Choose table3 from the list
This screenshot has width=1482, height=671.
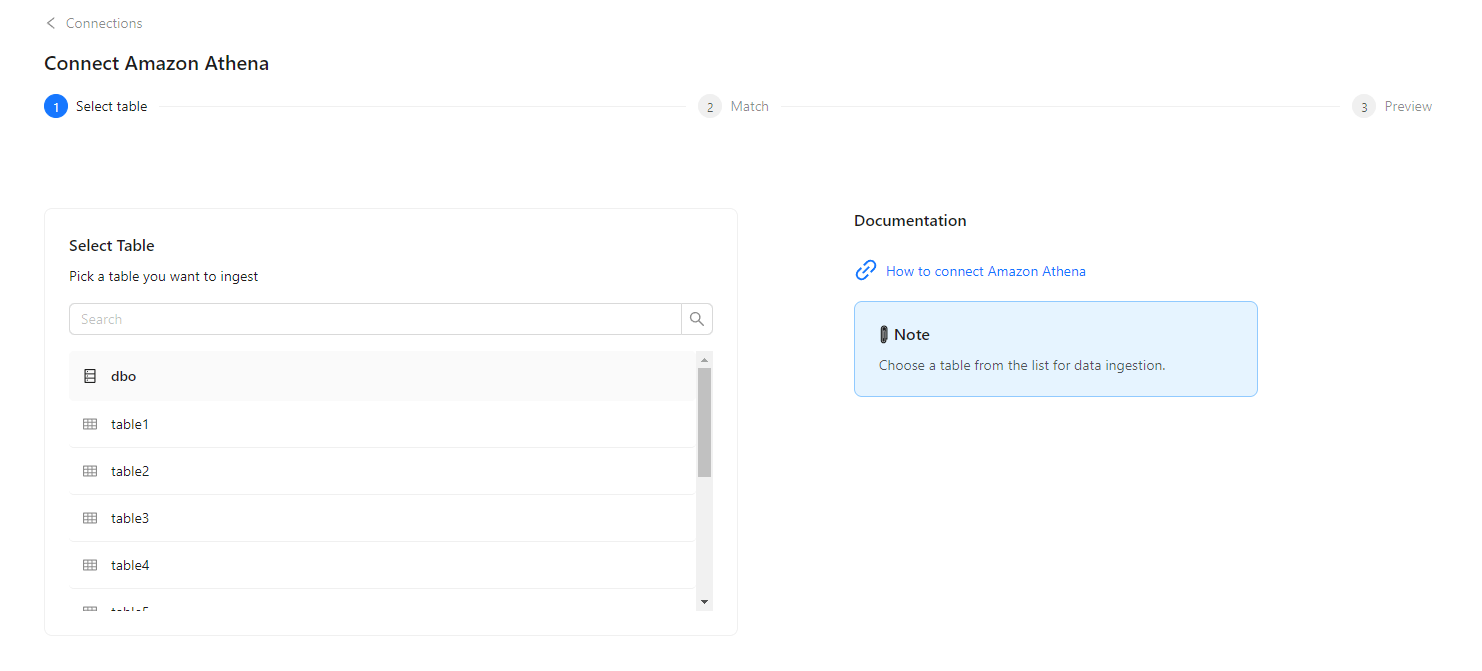point(382,518)
